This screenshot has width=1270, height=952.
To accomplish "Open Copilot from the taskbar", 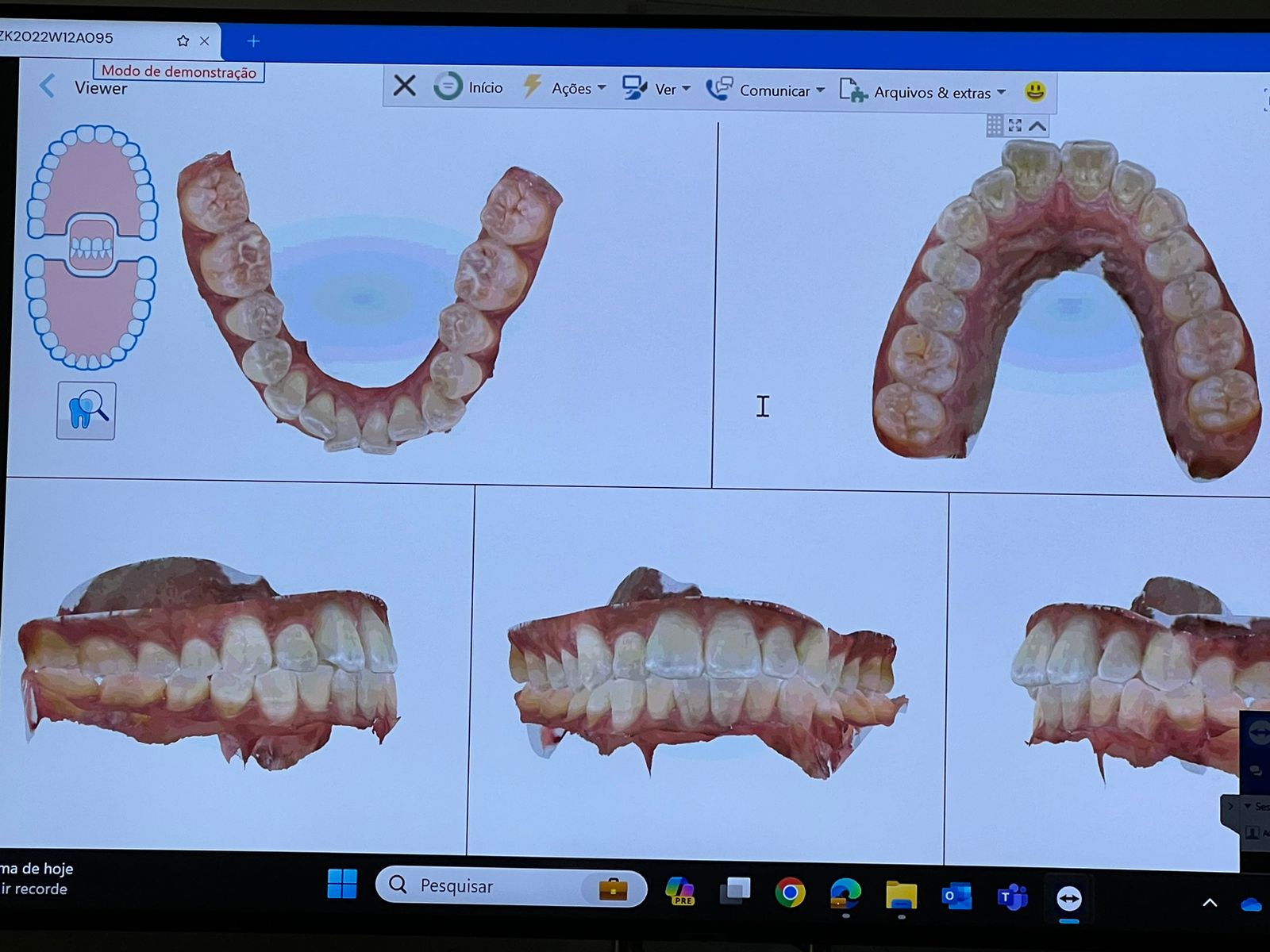I will coord(680,890).
